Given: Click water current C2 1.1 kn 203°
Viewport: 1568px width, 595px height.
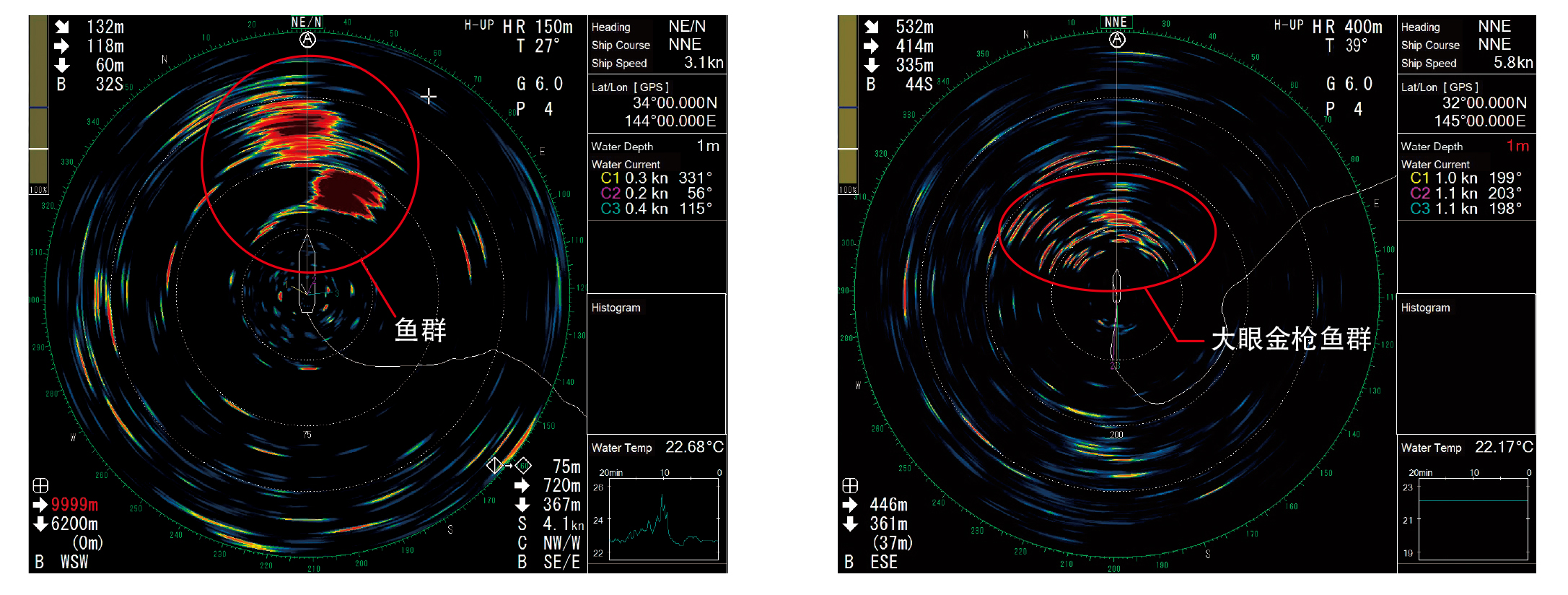Looking at the screenshot, I should point(1466,194).
